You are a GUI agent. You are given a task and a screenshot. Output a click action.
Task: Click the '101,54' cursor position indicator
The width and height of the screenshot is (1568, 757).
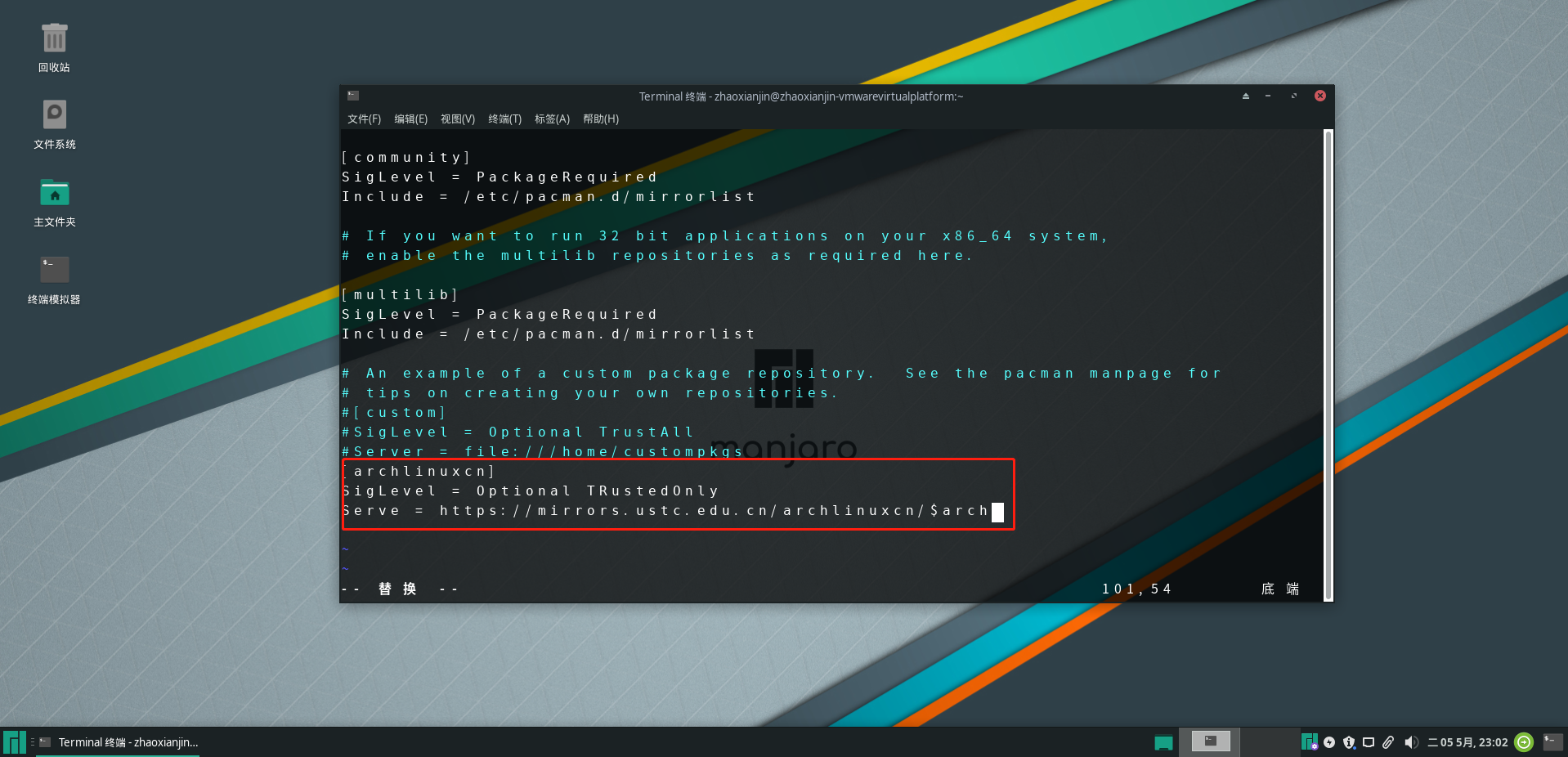coord(1136,589)
